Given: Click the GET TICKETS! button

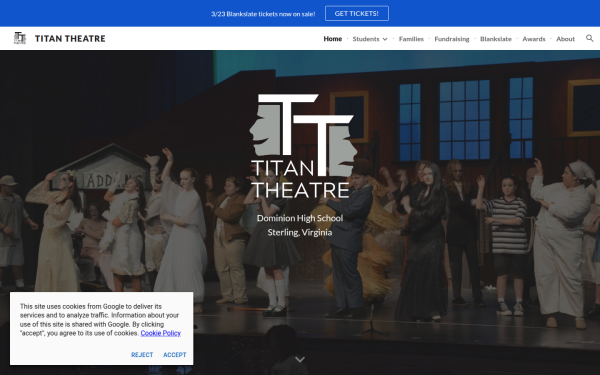Looking at the screenshot, I should (x=357, y=13).
